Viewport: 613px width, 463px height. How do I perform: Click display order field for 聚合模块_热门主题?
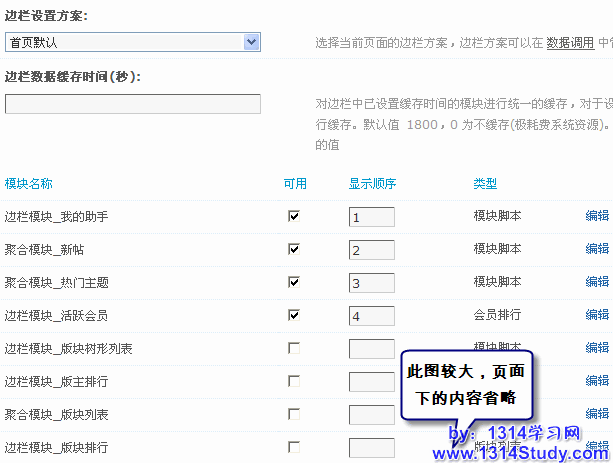(x=371, y=283)
